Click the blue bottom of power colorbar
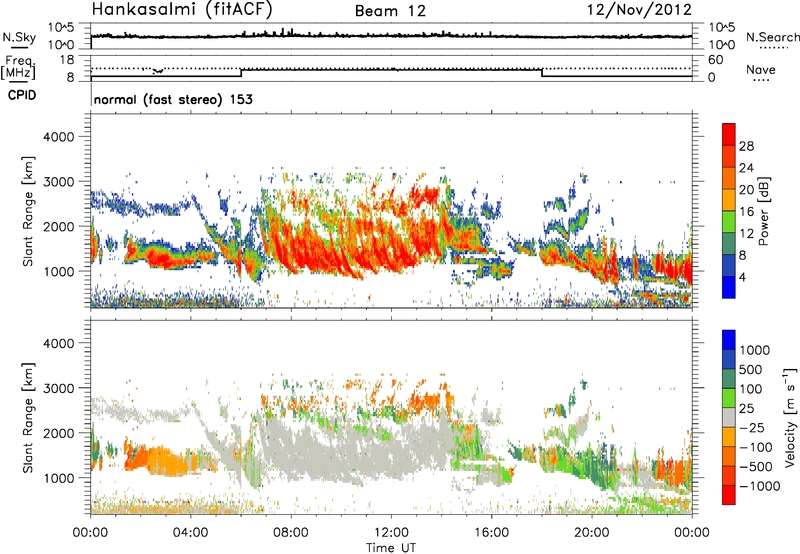The height and width of the screenshot is (554, 800). click(x=729, y=287)
